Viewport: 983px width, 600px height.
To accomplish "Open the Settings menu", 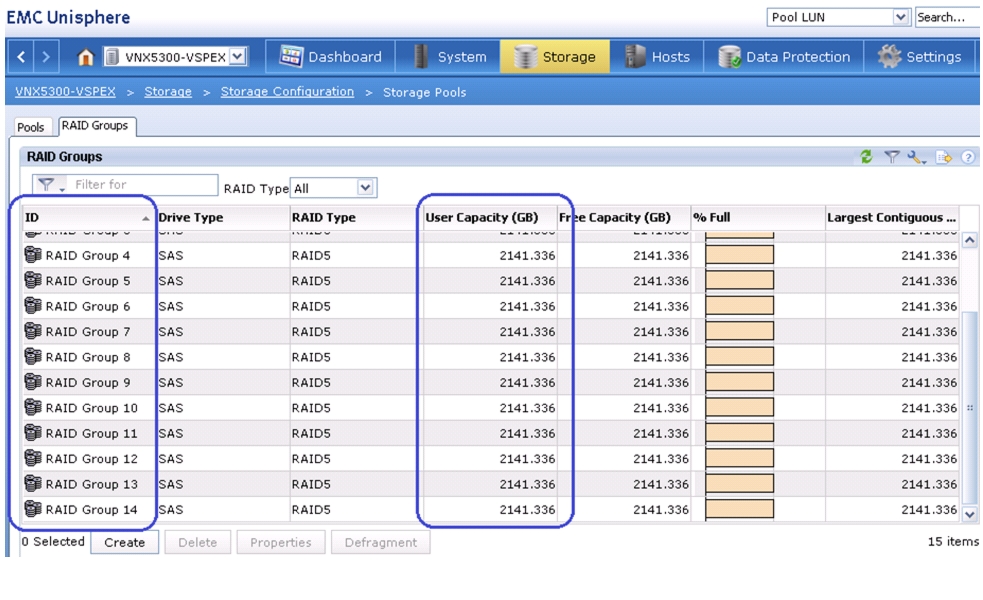I will [x=919, y=57].
